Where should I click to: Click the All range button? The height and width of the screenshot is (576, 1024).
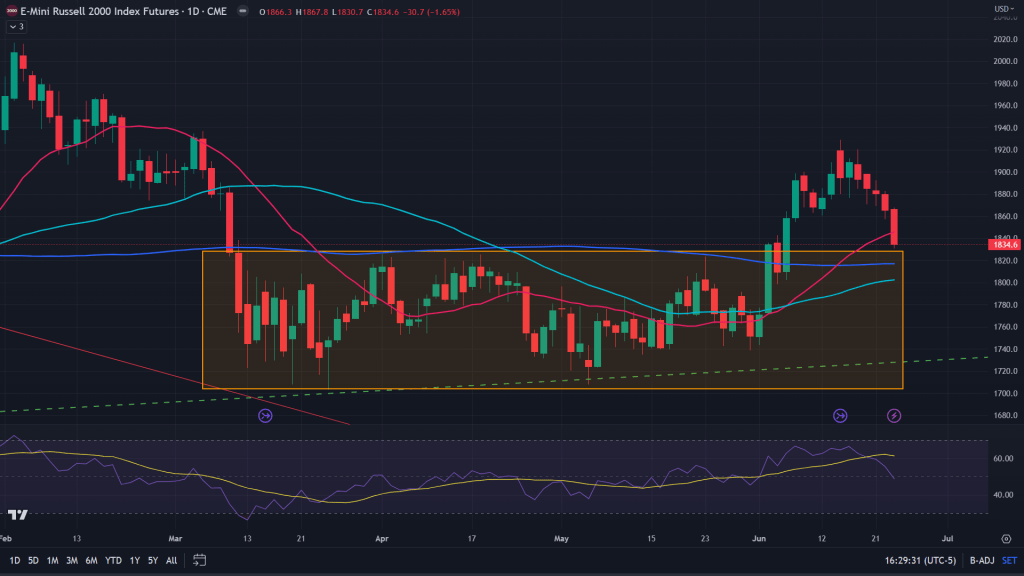(172, 559)
